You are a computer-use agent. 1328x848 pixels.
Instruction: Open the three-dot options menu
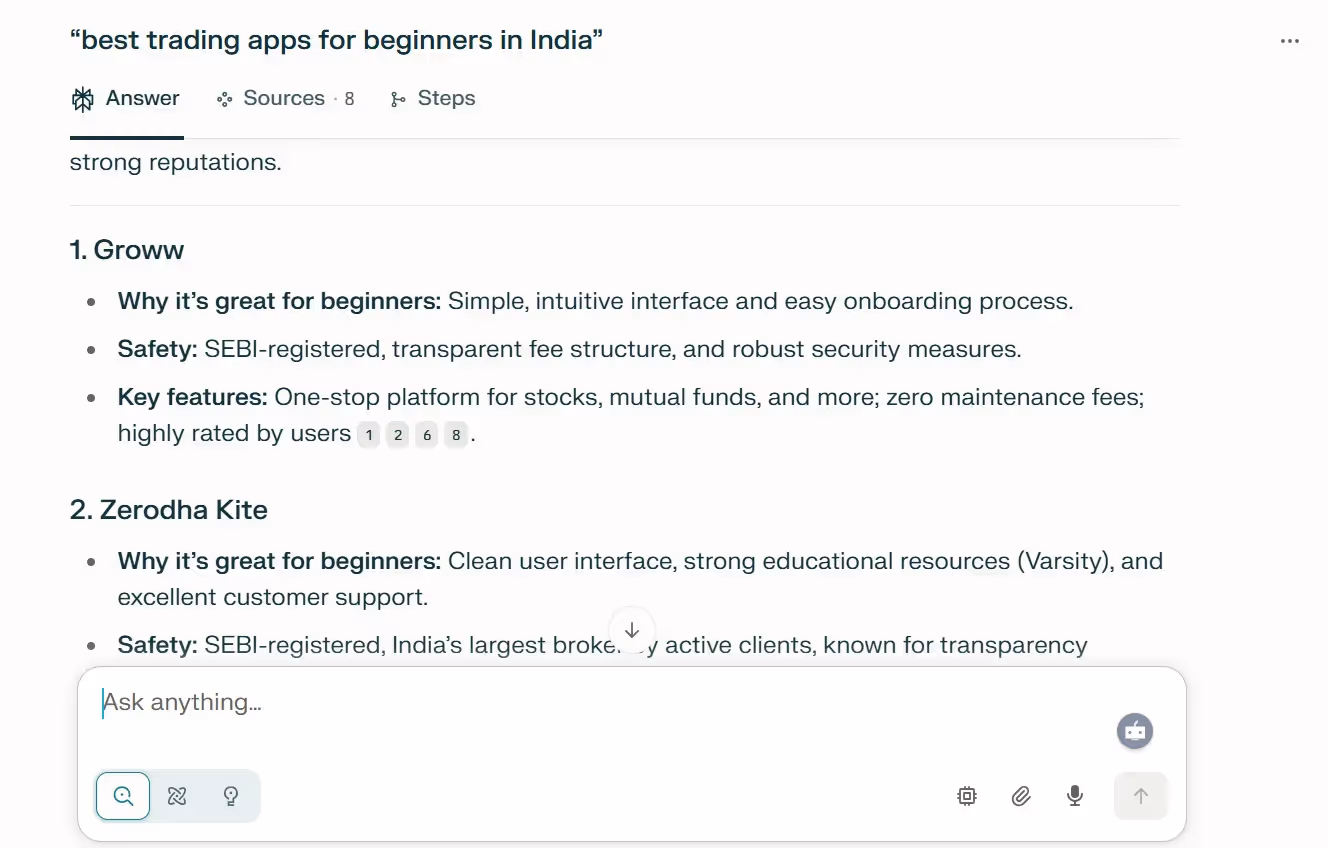pos(1290,40)
